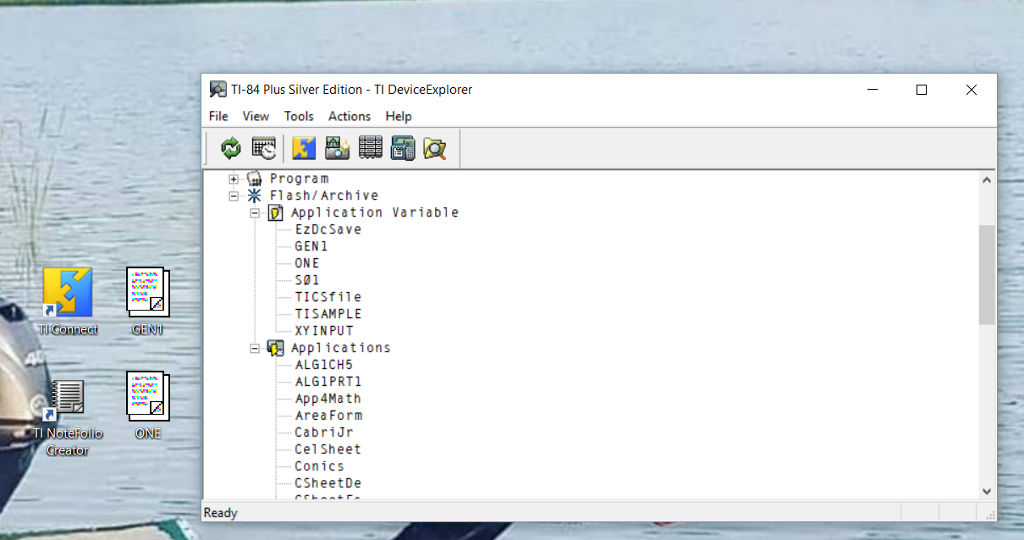Select the AreaForm application
Viewport: 1024px width, 540px height.
[x=328, y=416]
